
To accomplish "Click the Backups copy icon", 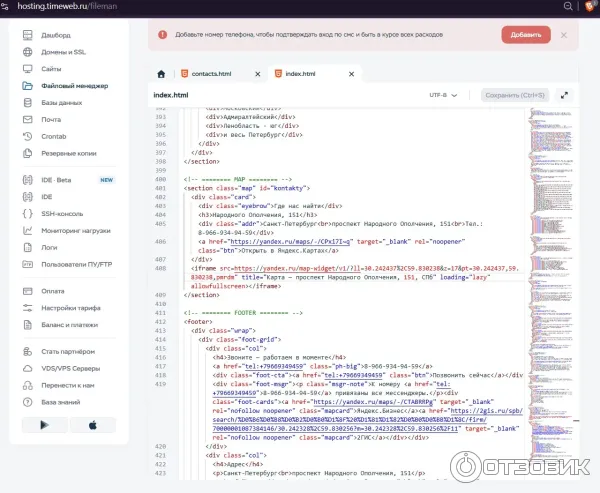I will click(28, 153).
